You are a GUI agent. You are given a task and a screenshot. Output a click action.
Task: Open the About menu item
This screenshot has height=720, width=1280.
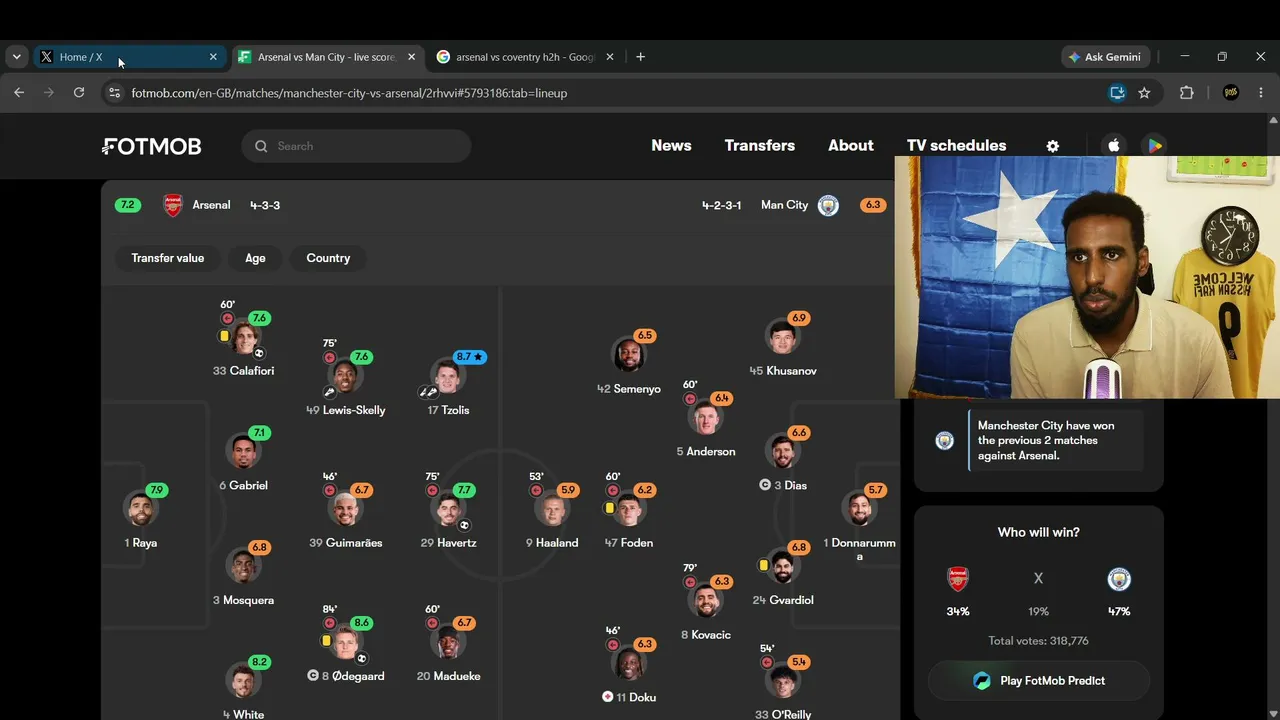click(x=851, y=146)
